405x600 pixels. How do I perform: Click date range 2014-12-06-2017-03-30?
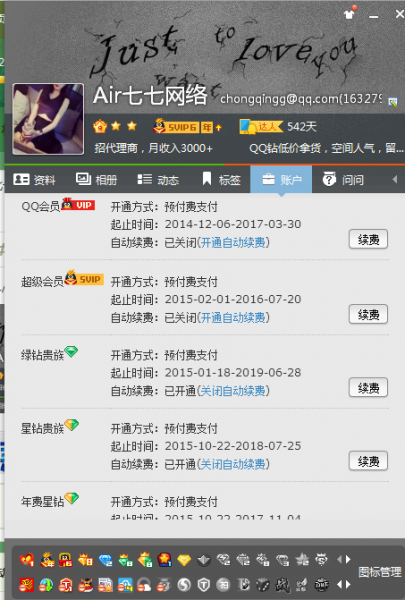(233, 224)
